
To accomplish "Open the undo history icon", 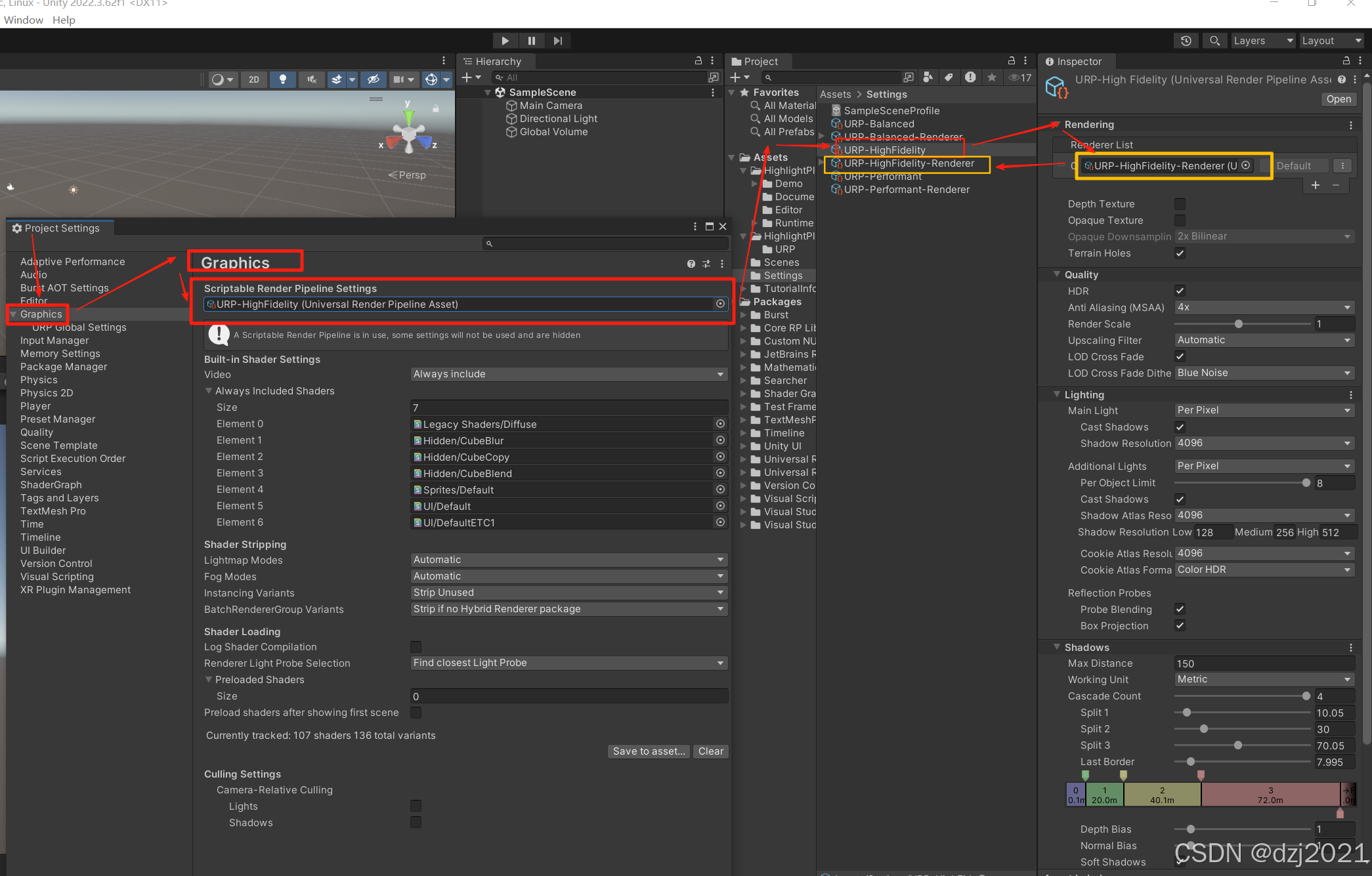I will point(1186,41).
